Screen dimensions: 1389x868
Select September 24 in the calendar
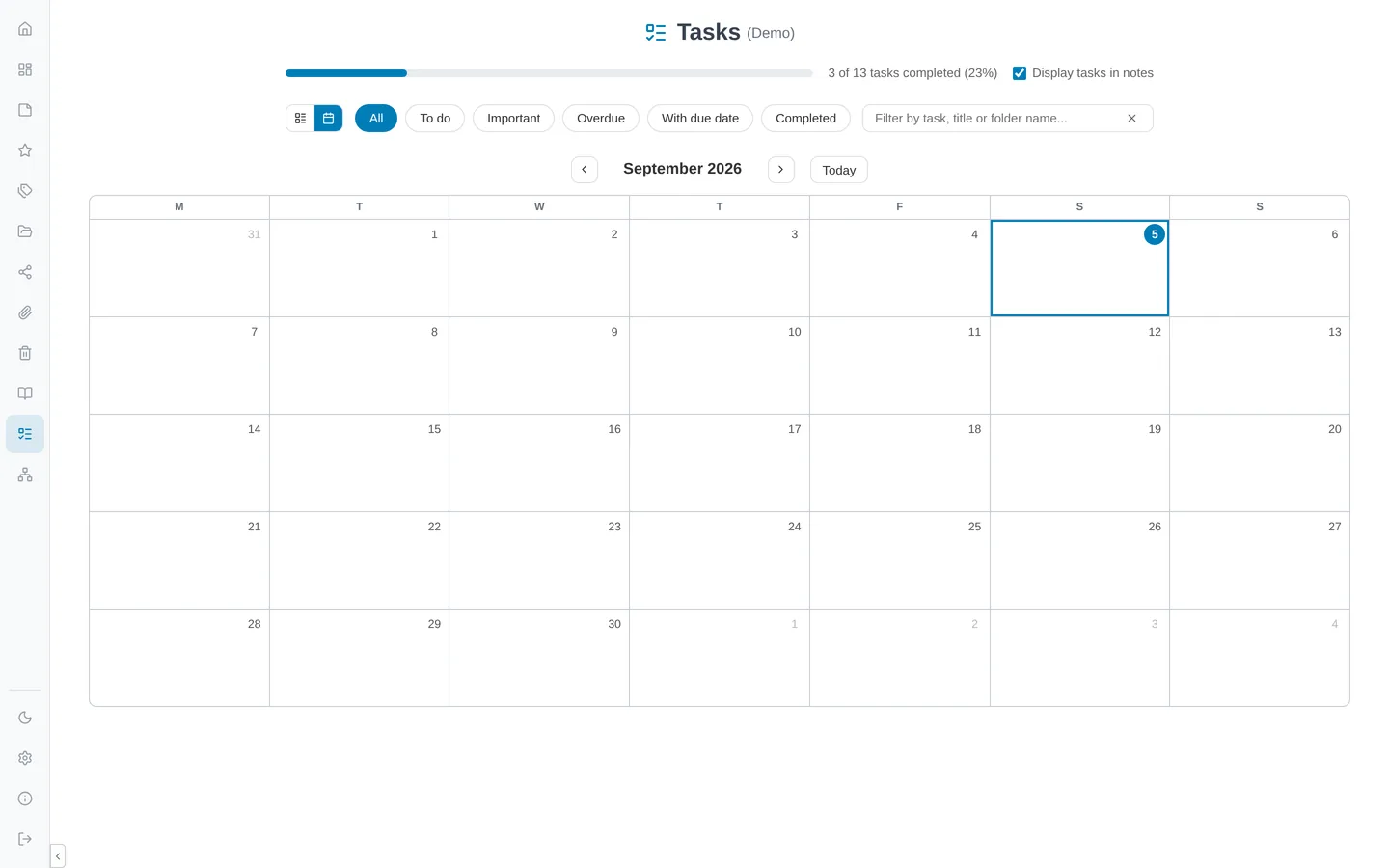click(720, 560)
